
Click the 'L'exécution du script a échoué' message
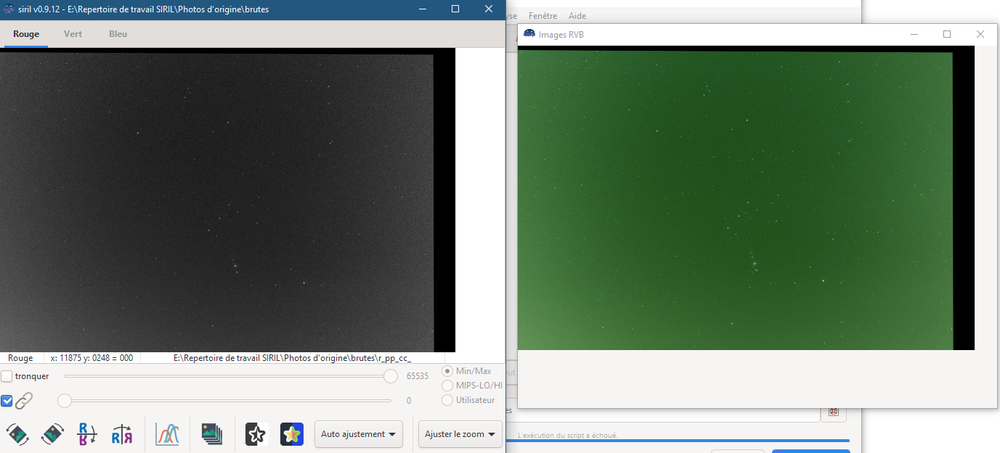pyautogui.click(x=568, y=435)
